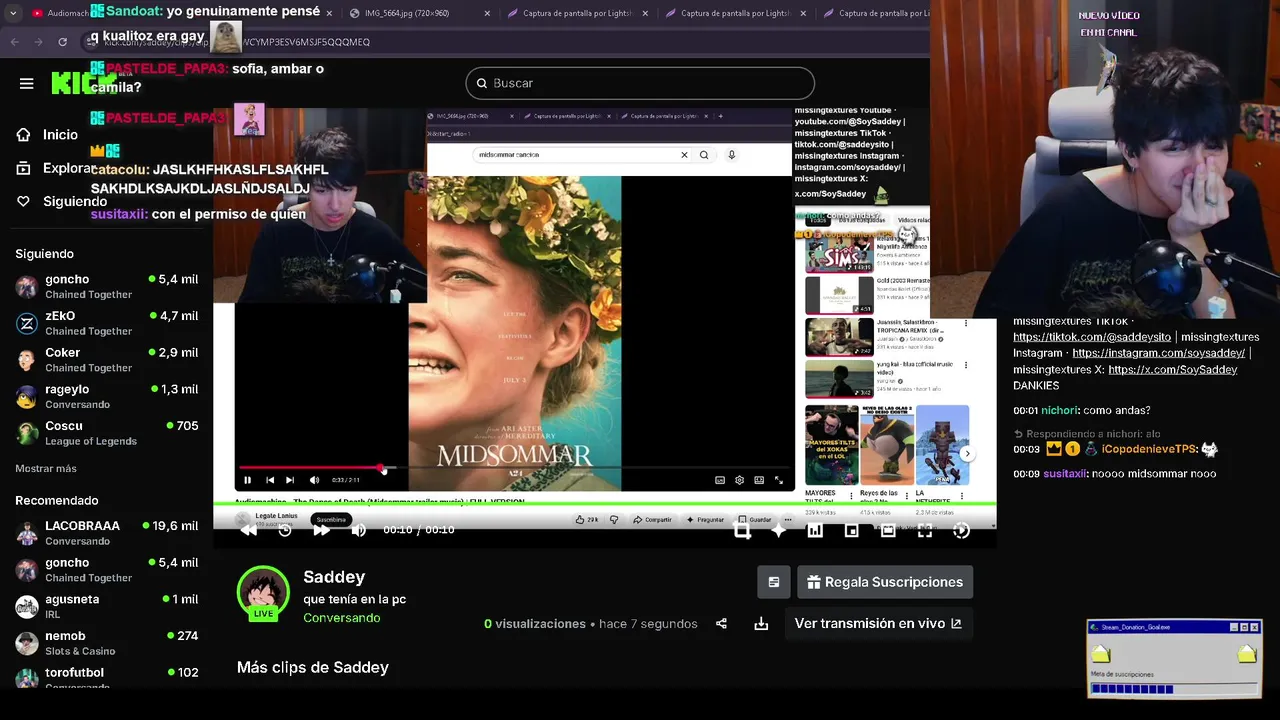This screenshot has height=720, width=1280.
Task: Enter fullscreen on the Kick clip player
Action: click(x=925, y=531)
